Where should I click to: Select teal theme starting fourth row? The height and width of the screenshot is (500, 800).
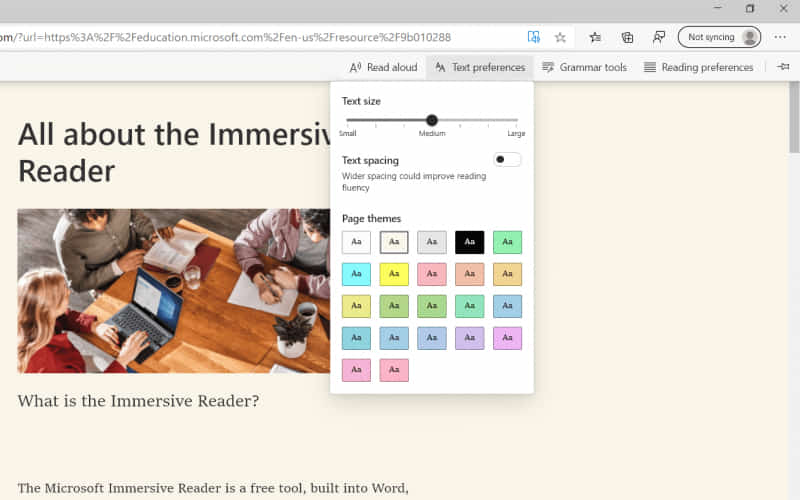coord(356,338)
